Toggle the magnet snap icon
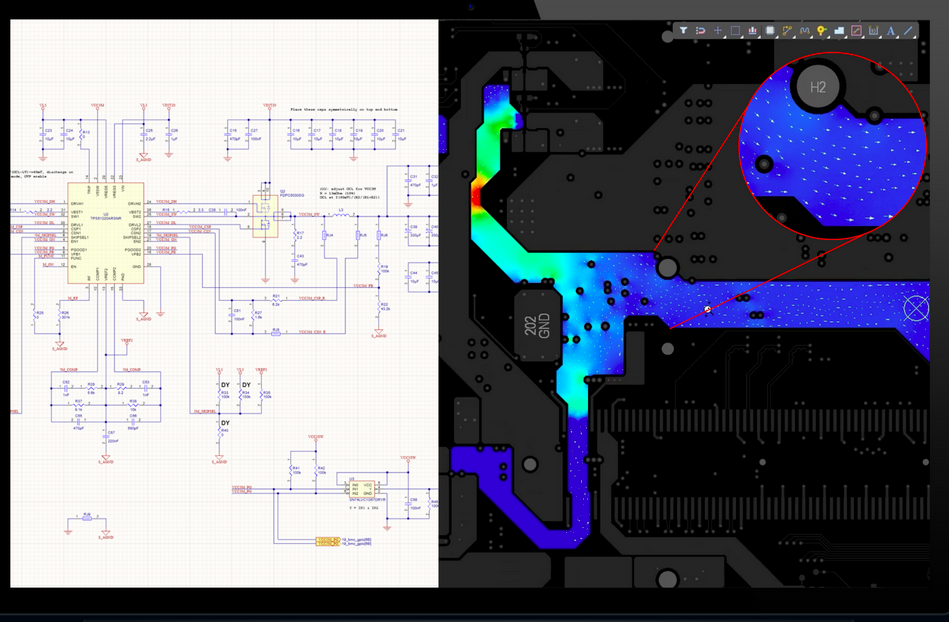The height and width of the screenshot is (622, 949). pyautogui.click(x=701, y=31)
